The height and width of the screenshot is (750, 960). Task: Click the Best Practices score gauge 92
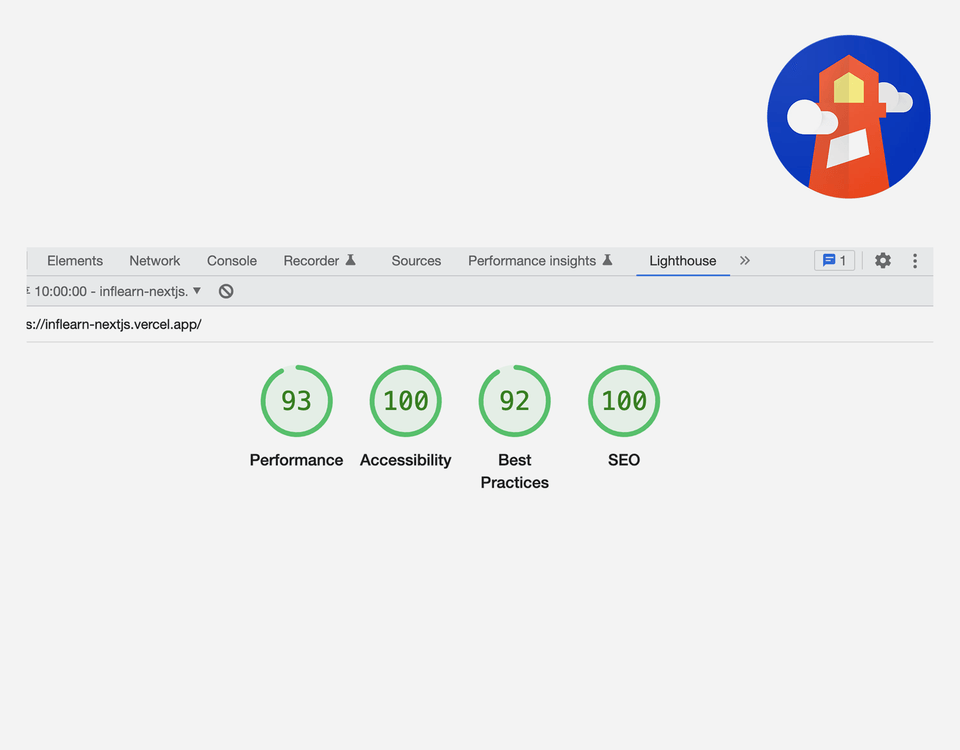[x=514, y=401]
